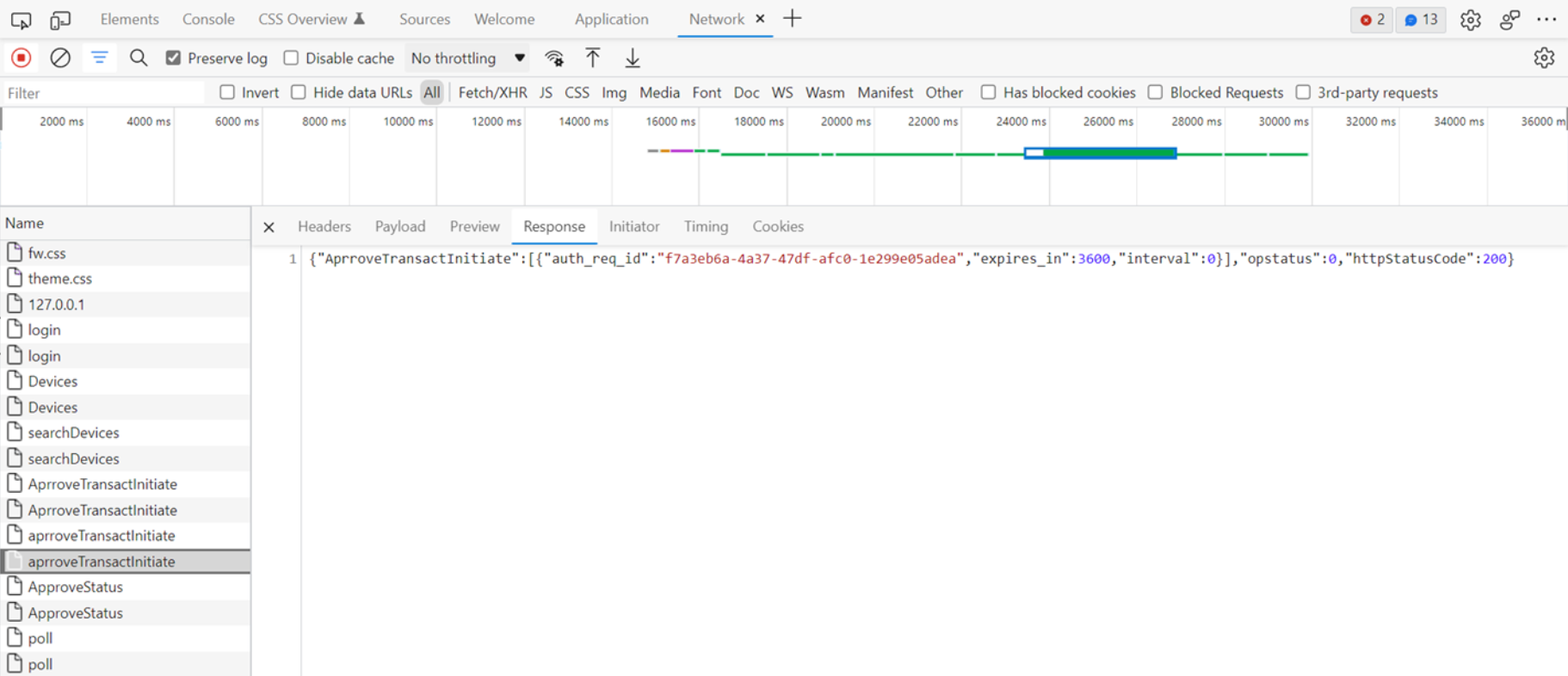
Task: Click the Name column header
Action: tap(126, 223)
